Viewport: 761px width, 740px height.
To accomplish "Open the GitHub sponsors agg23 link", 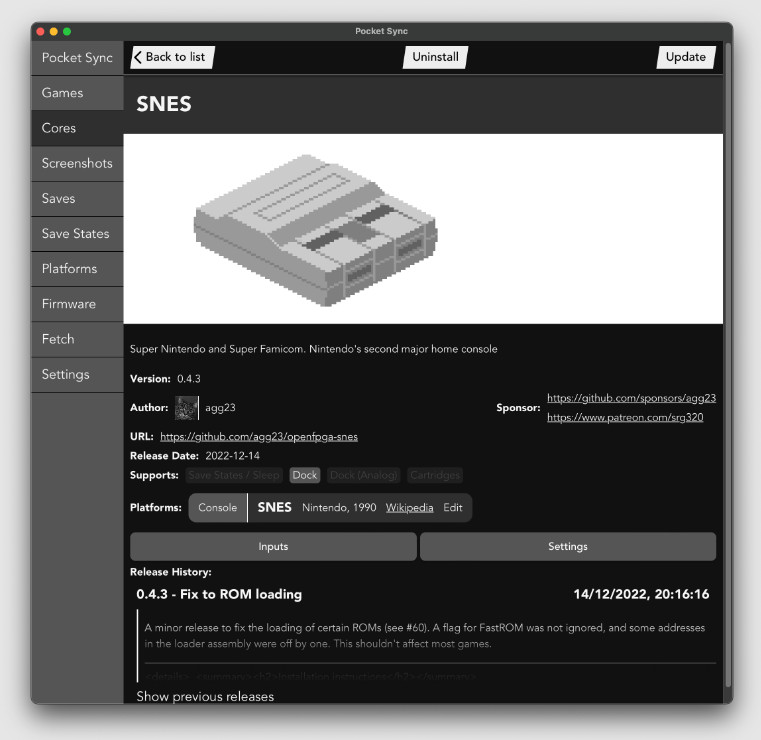I will (x=631, y=398).
